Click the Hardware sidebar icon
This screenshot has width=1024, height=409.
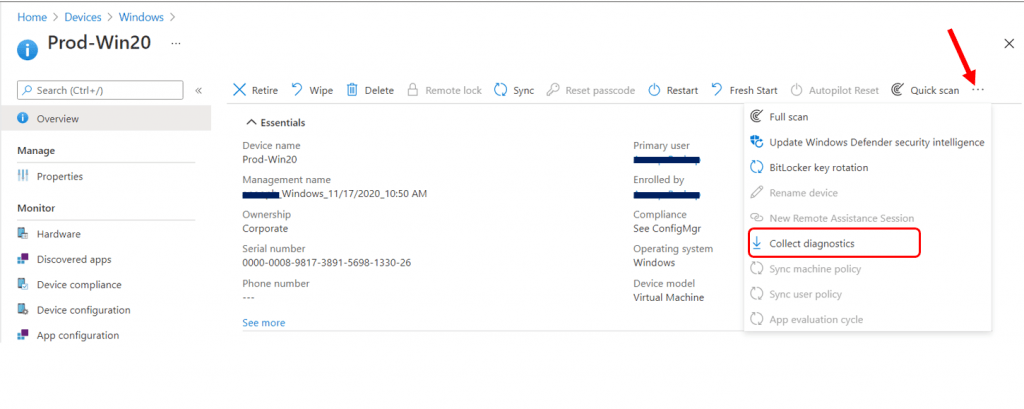tap(24, 234)
